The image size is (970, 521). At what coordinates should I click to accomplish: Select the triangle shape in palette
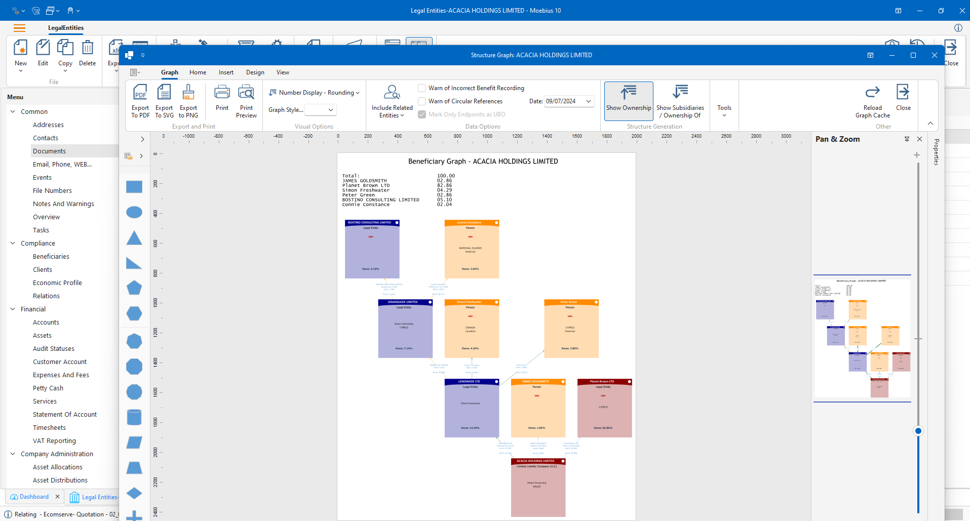click(134, 238)
